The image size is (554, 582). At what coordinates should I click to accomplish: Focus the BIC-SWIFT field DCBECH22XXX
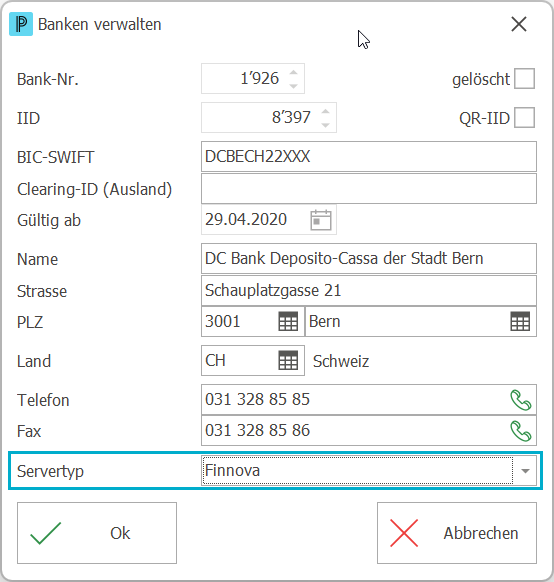click(x=369, y=157)
